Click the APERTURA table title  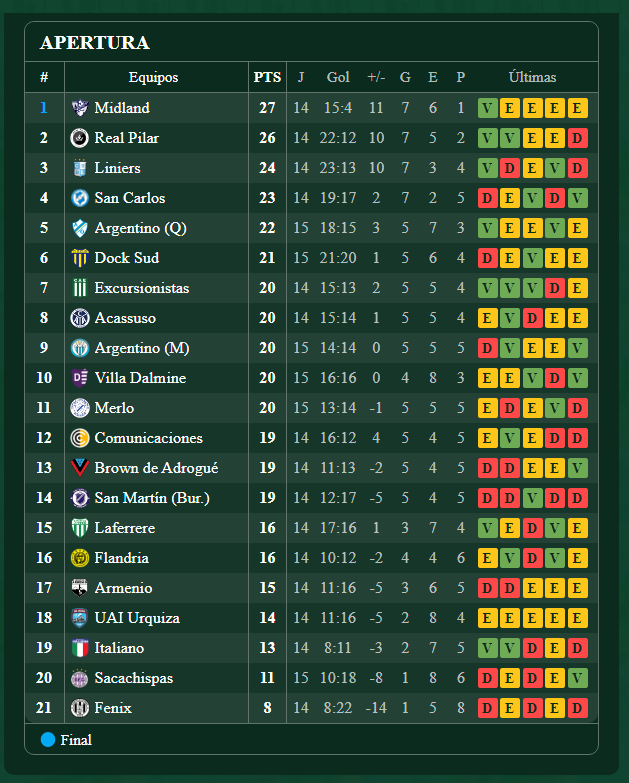[x=94, y=43]
